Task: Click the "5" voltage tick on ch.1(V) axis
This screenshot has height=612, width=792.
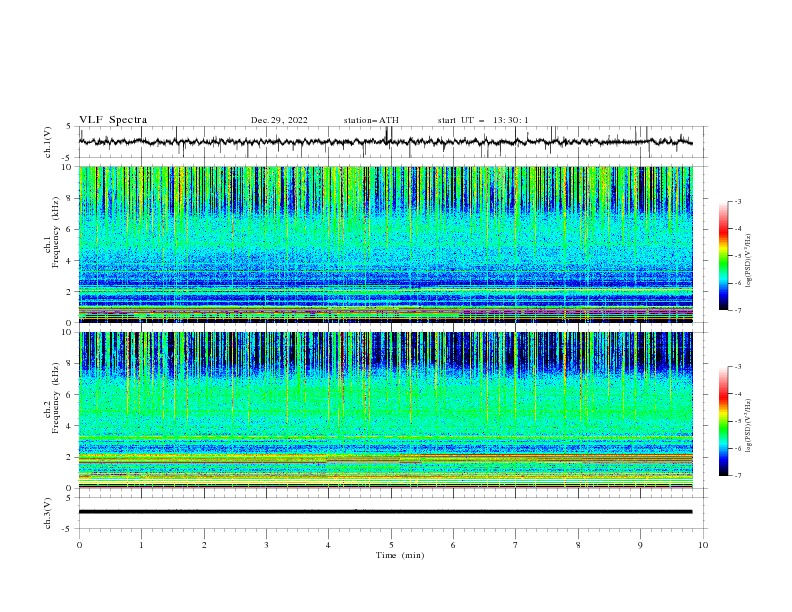Action: [68, 126]
